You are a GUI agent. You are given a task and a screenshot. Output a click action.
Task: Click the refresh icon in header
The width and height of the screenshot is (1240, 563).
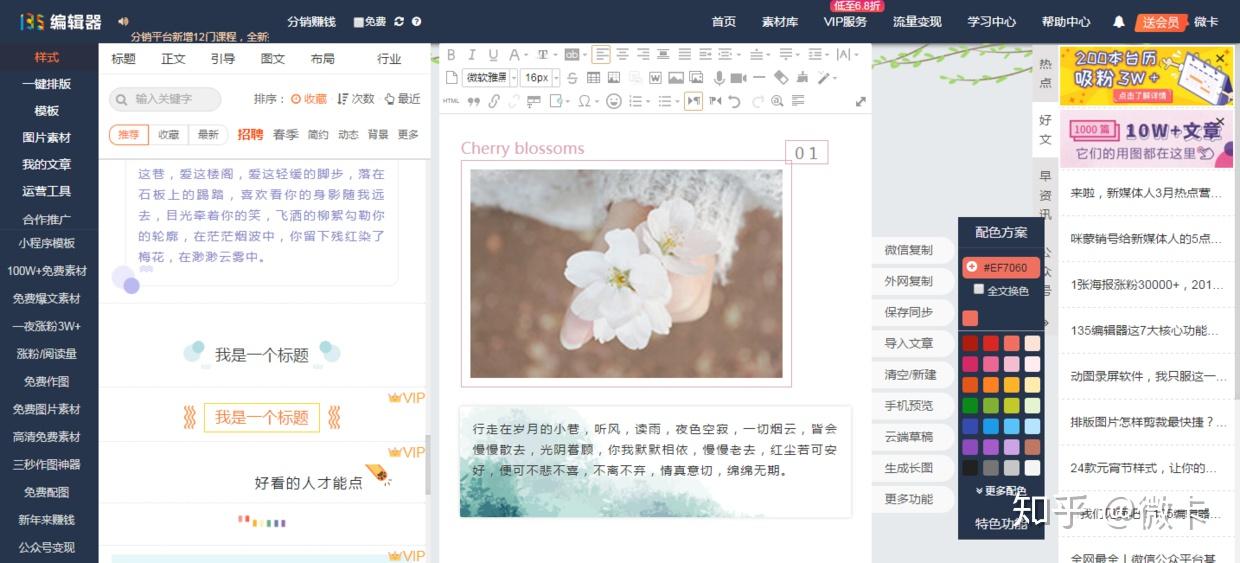pyautogui.click(x=399, y=21)
